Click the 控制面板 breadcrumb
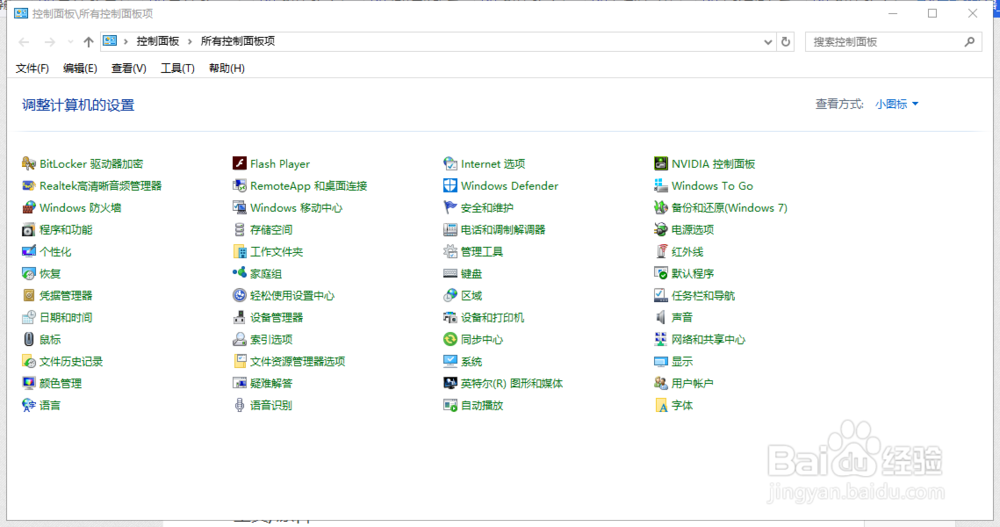 click(x=158, y=41)
